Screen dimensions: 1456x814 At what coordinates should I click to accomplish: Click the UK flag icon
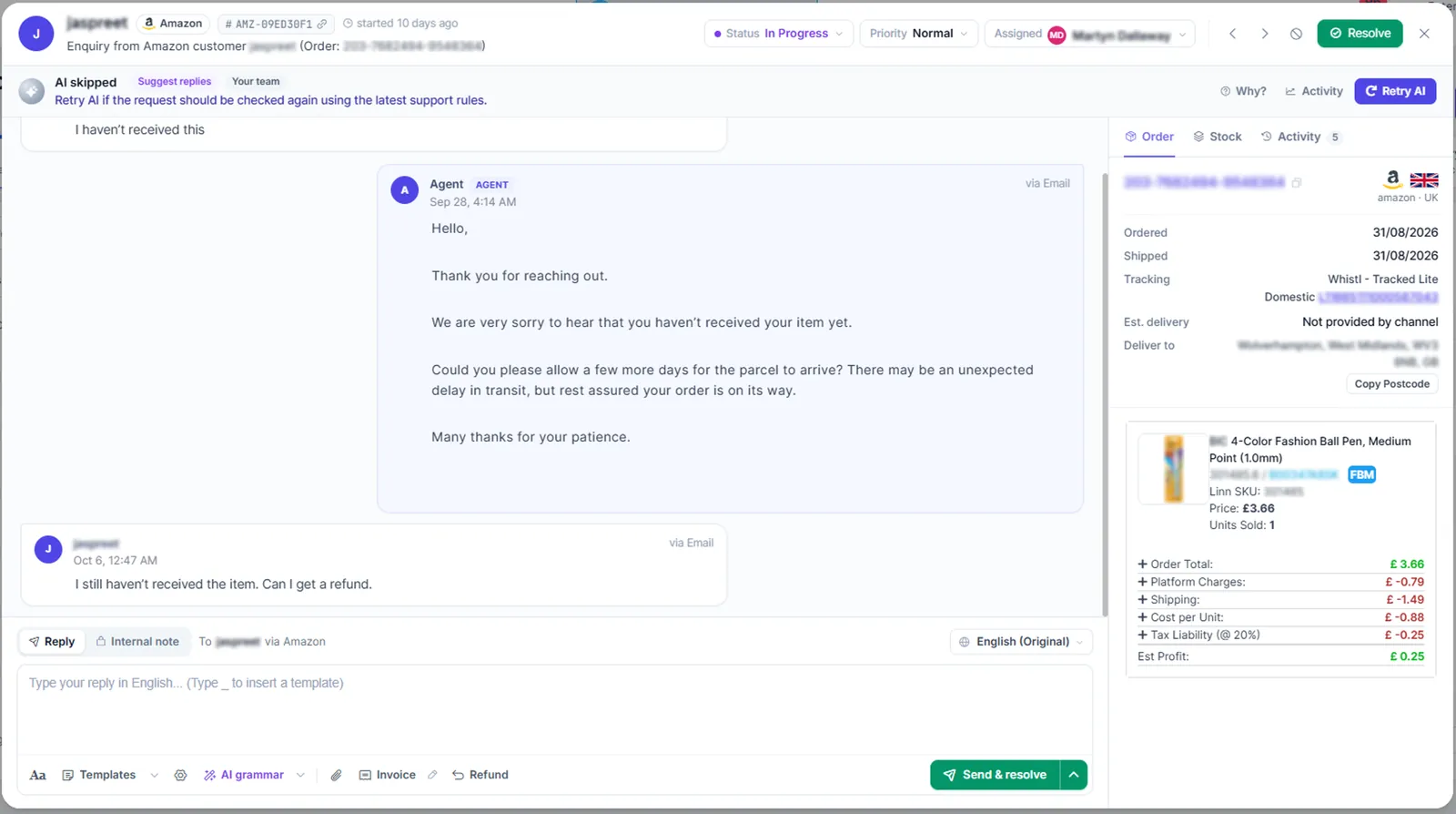(1424, 179)
